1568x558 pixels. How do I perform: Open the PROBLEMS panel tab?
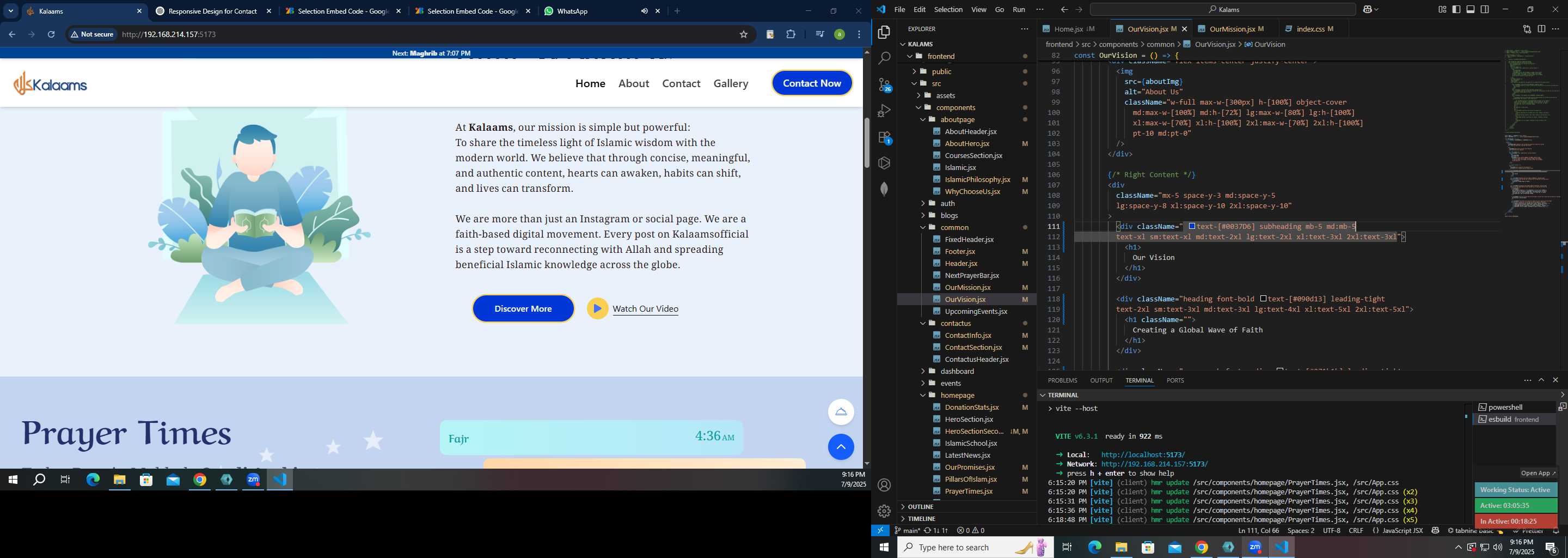click(x=1062, y=380)
